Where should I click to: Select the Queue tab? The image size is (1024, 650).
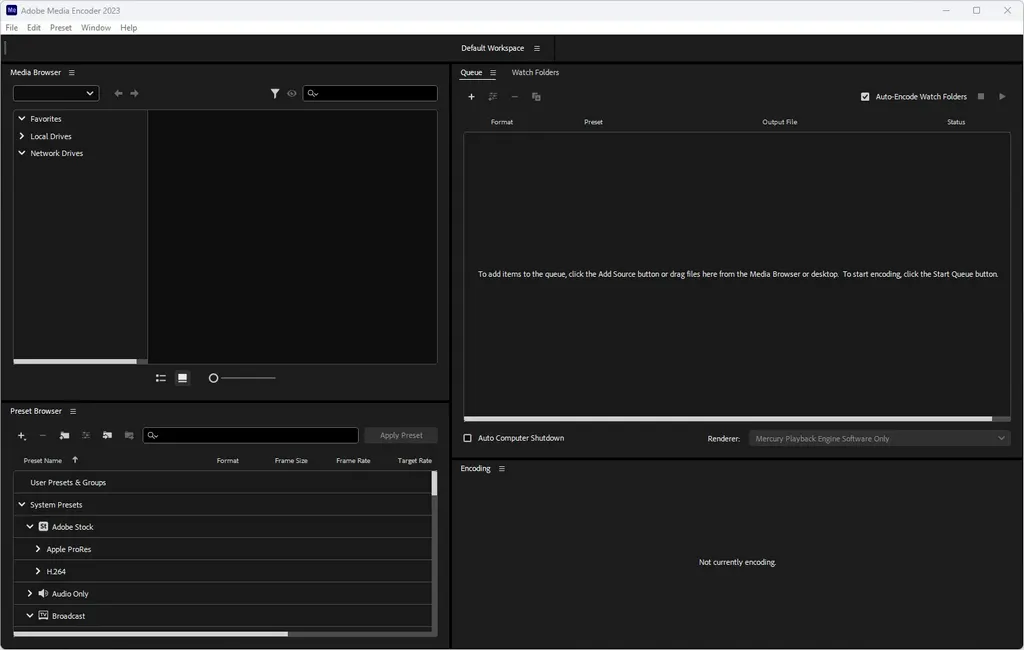(x=472, y=73)
